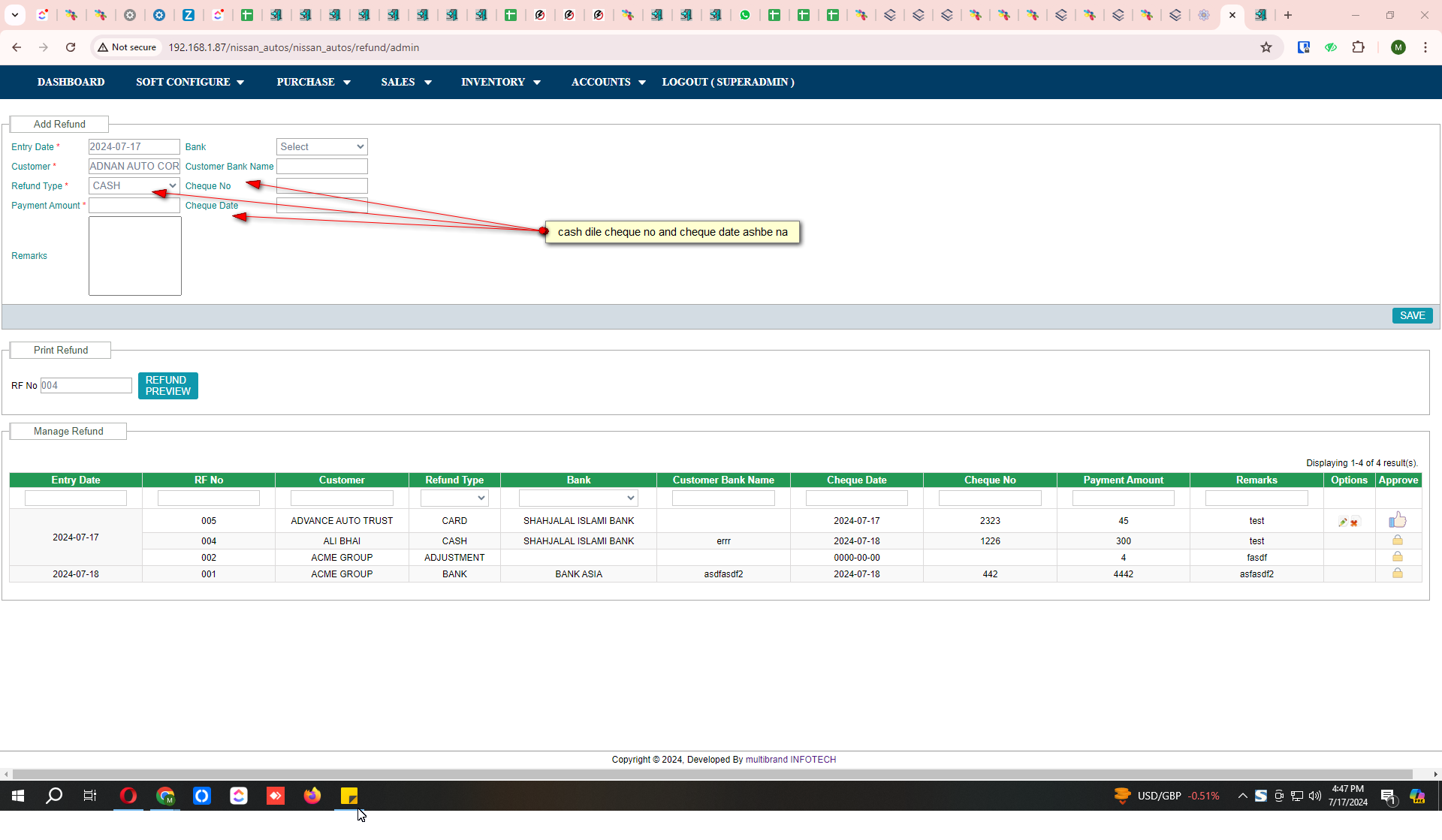Click the REFUND PREVIEW button
Screen dimensions: 1442x840
[x=167, y=386]
